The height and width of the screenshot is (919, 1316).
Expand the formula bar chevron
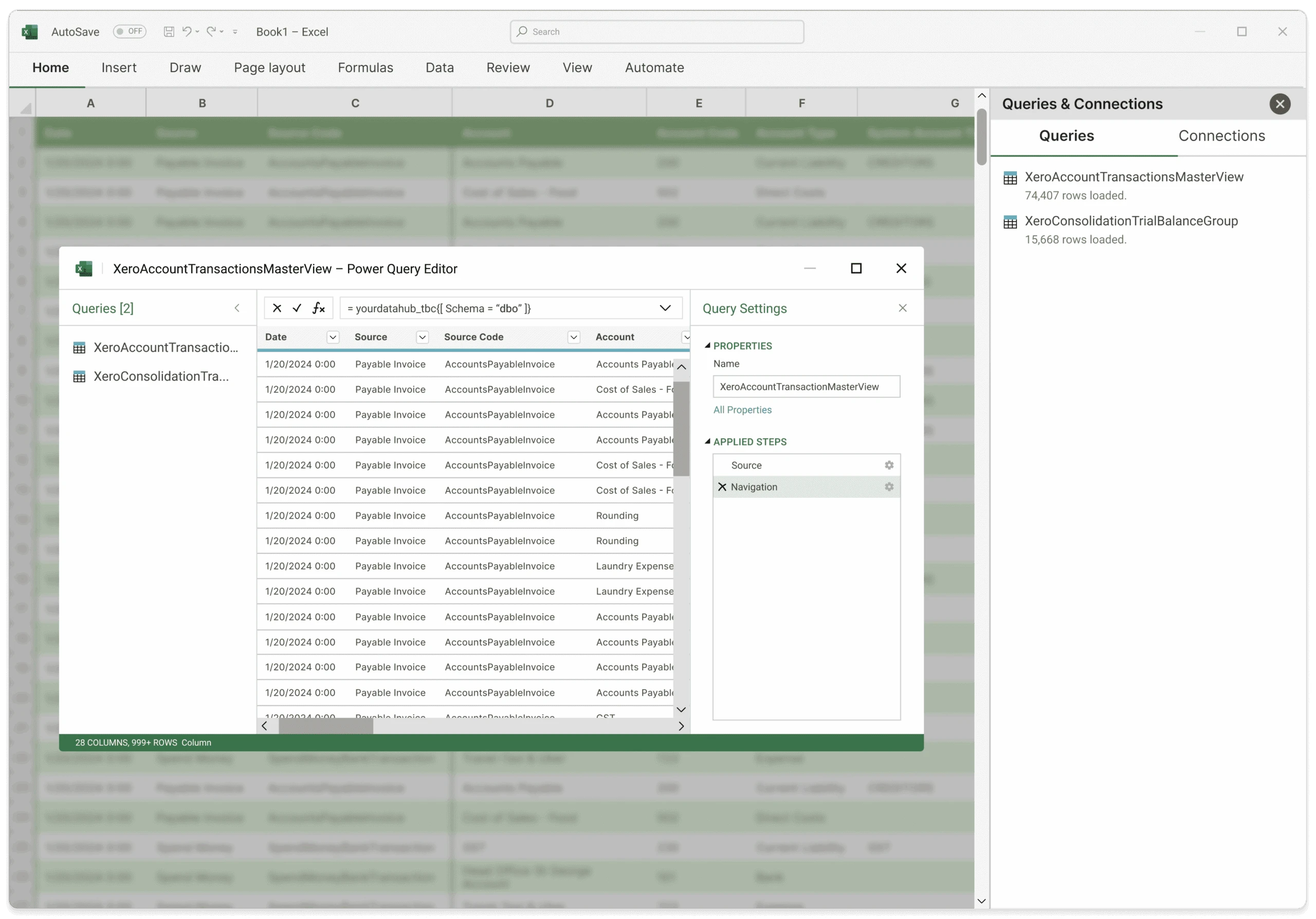point(665,308)
